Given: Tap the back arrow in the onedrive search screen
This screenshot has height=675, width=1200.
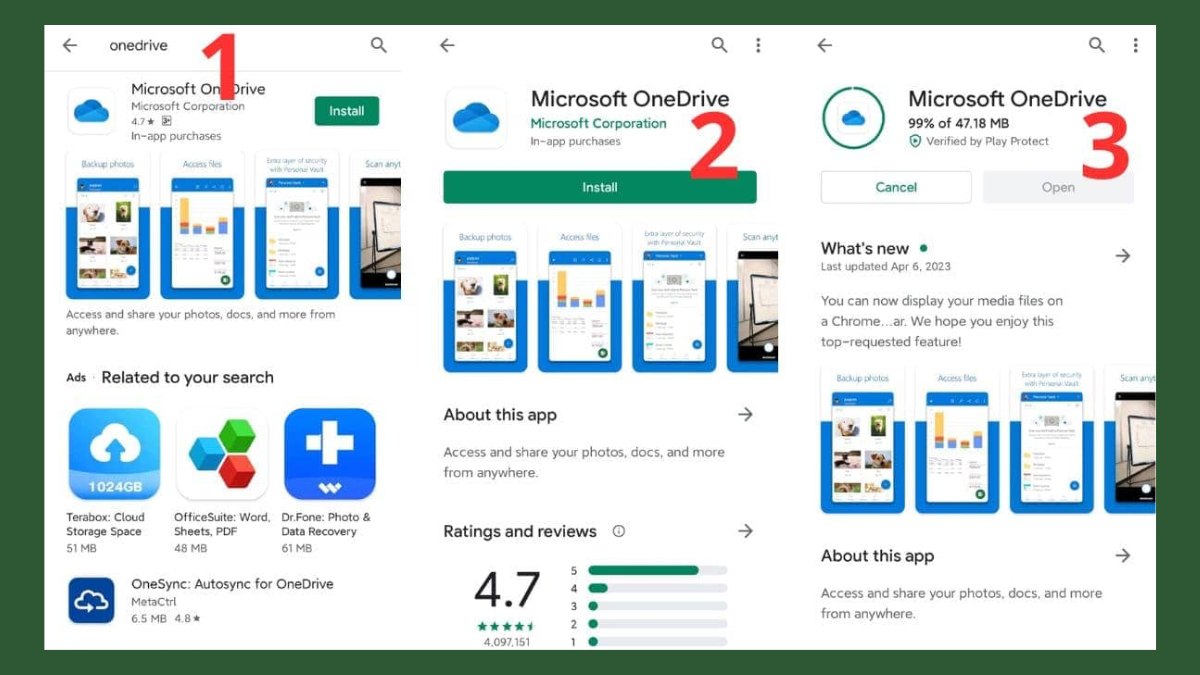Looking at the screenshot, I should 69,45.
